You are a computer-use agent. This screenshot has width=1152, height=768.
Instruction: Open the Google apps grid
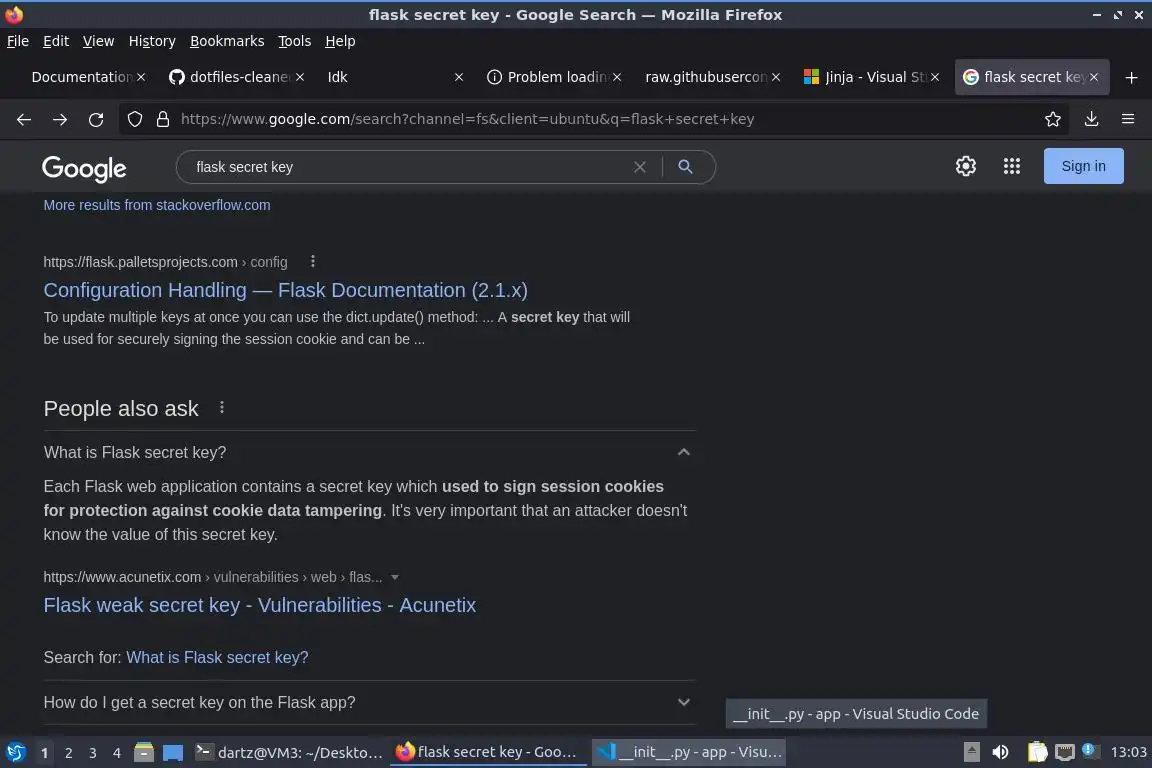point(1012,166)
